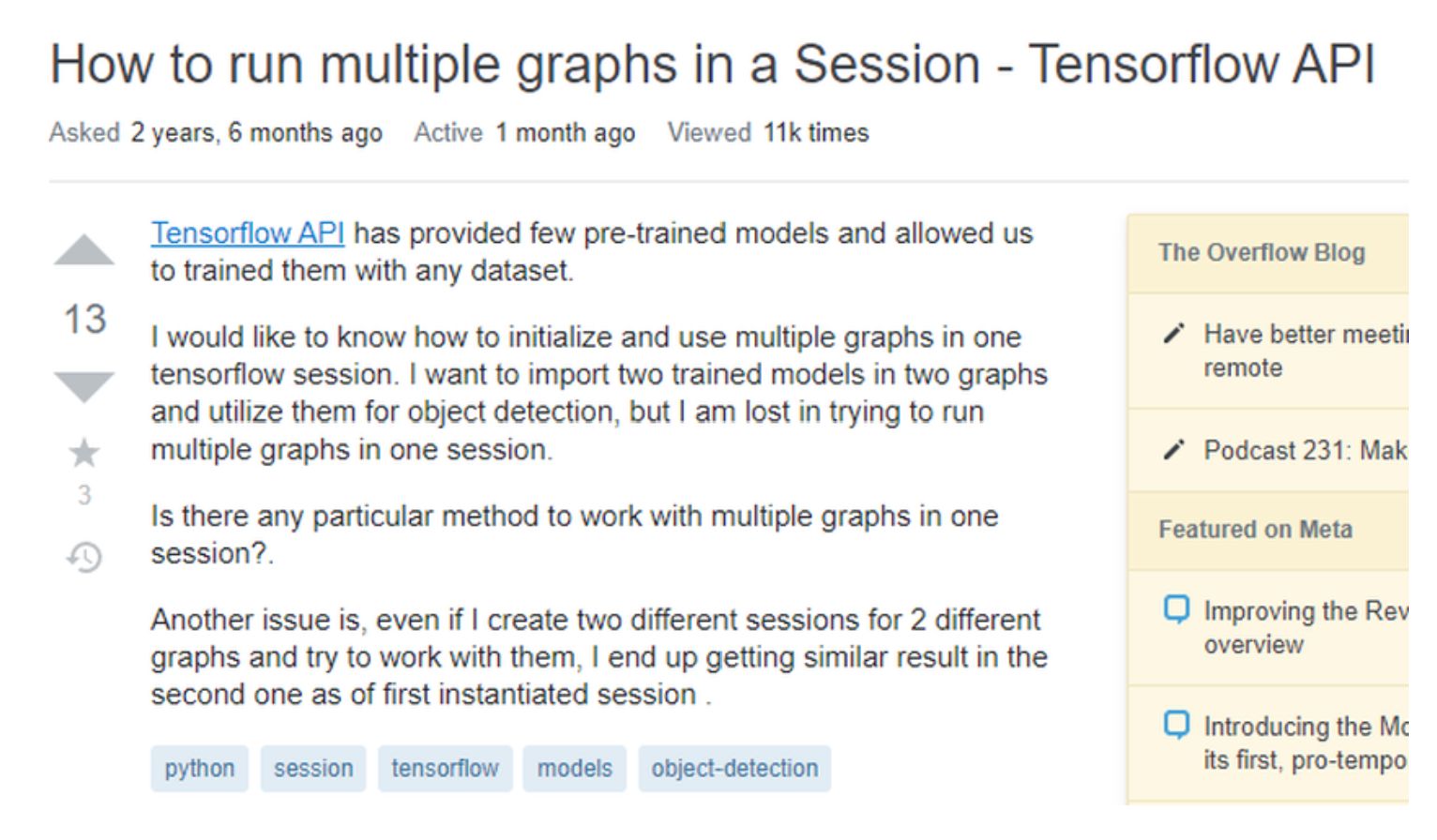This screenshot has height=840, width=1437.
Task: Open the question activity history icon
Action: [x=84, y=557]
